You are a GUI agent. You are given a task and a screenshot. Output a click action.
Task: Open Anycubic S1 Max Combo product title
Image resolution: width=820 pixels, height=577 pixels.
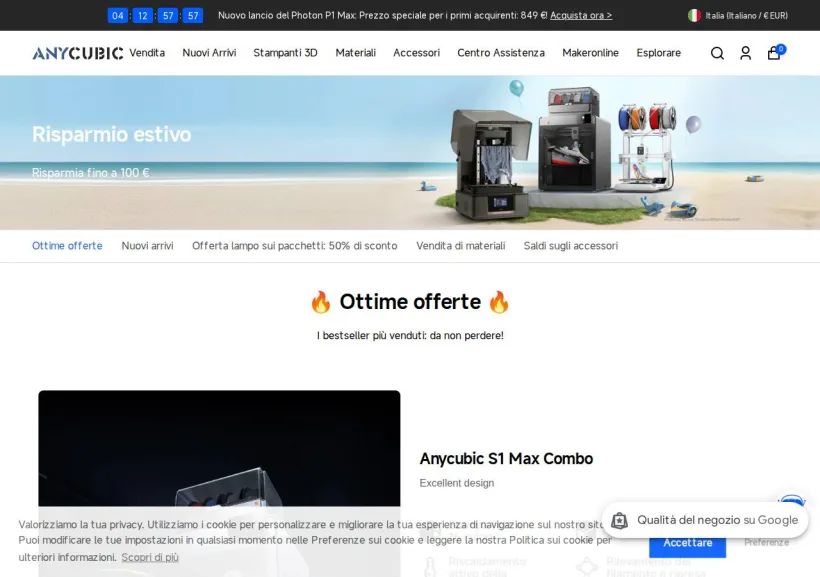pyautogui.click(x=506, y=459)
